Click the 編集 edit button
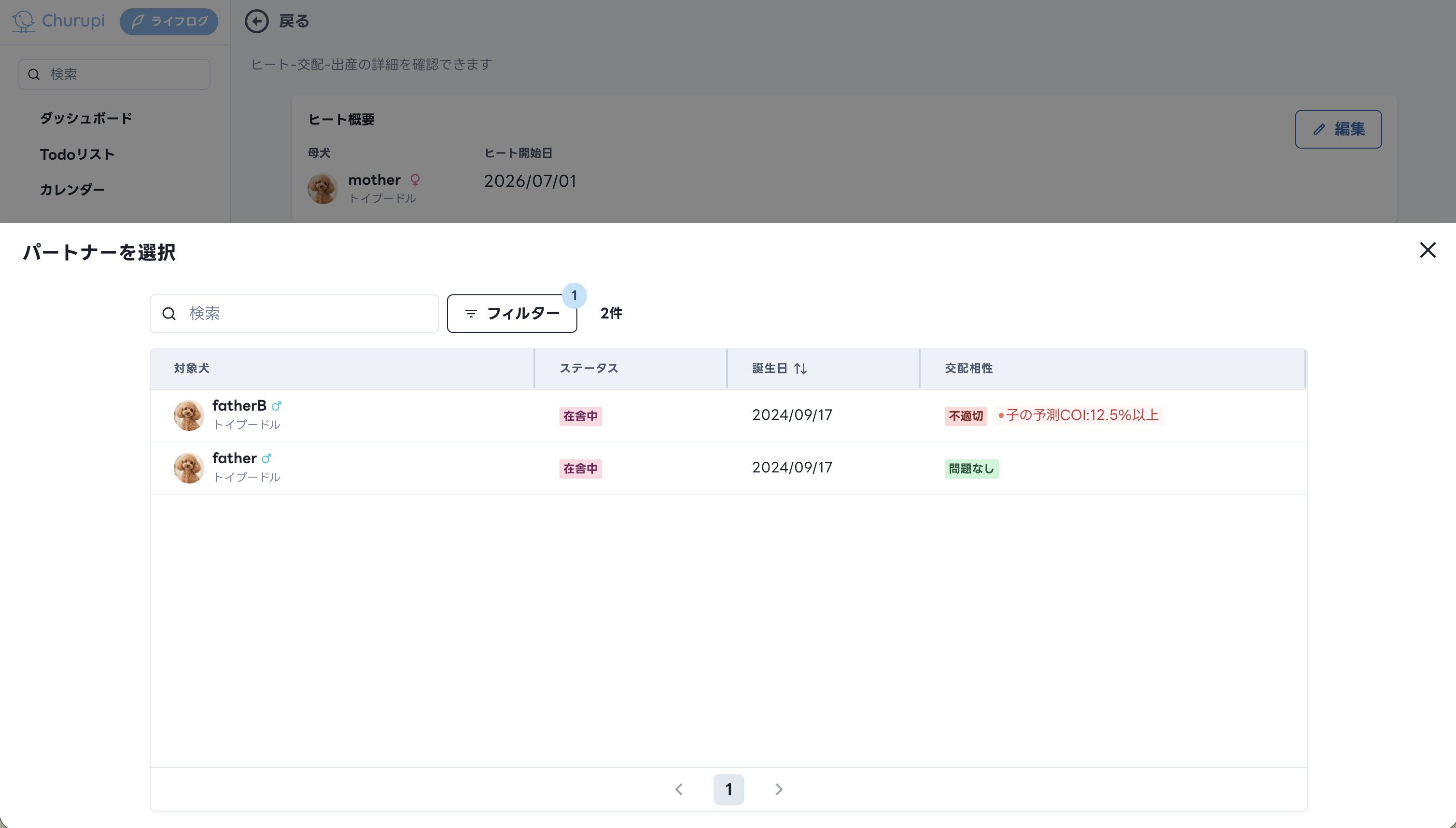Viewport: 1456px width, 828px height. (x=1338, y=129)
